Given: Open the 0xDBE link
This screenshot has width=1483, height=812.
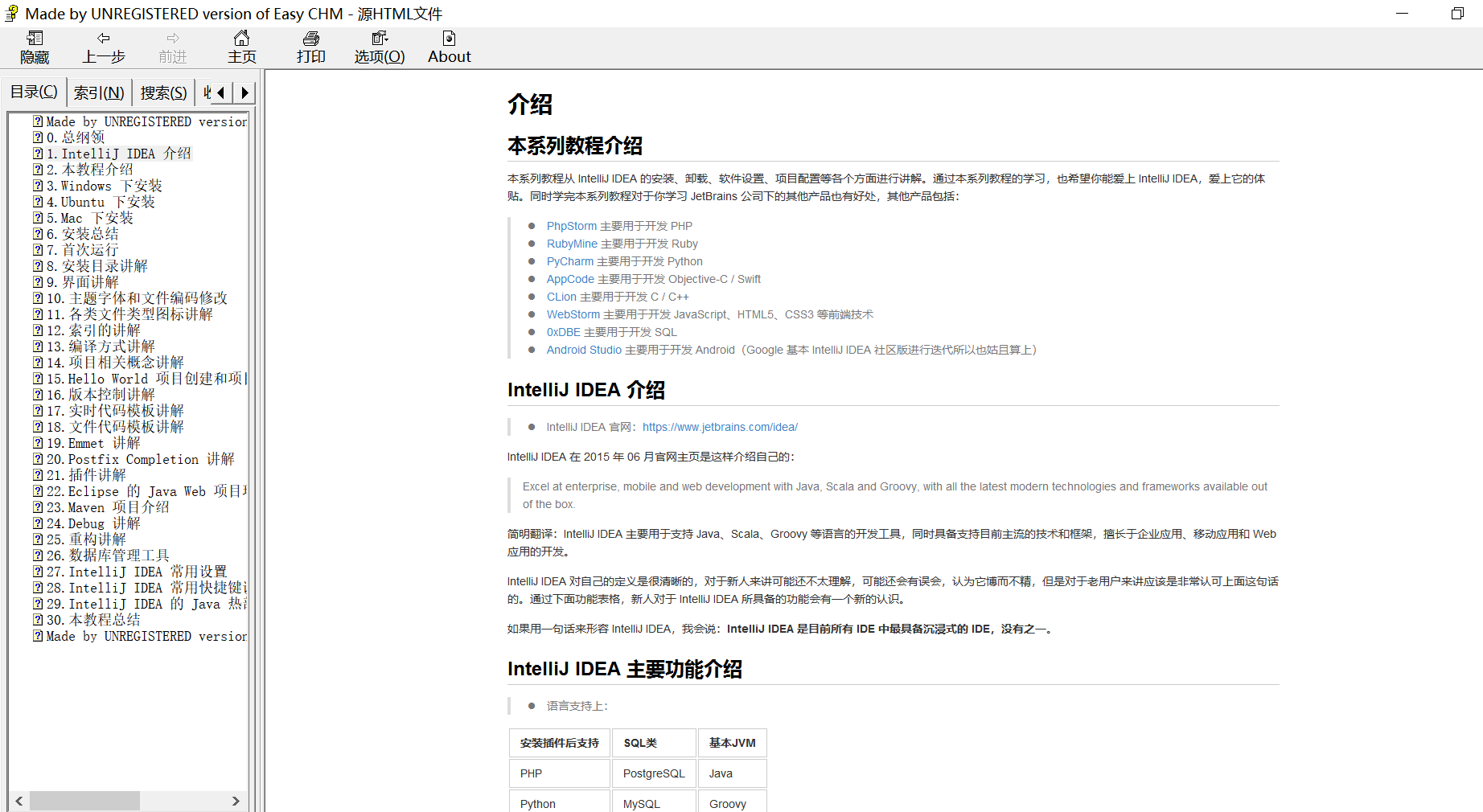Looking at the screenshot, I should pyautogui.click(x=564, y=332).
